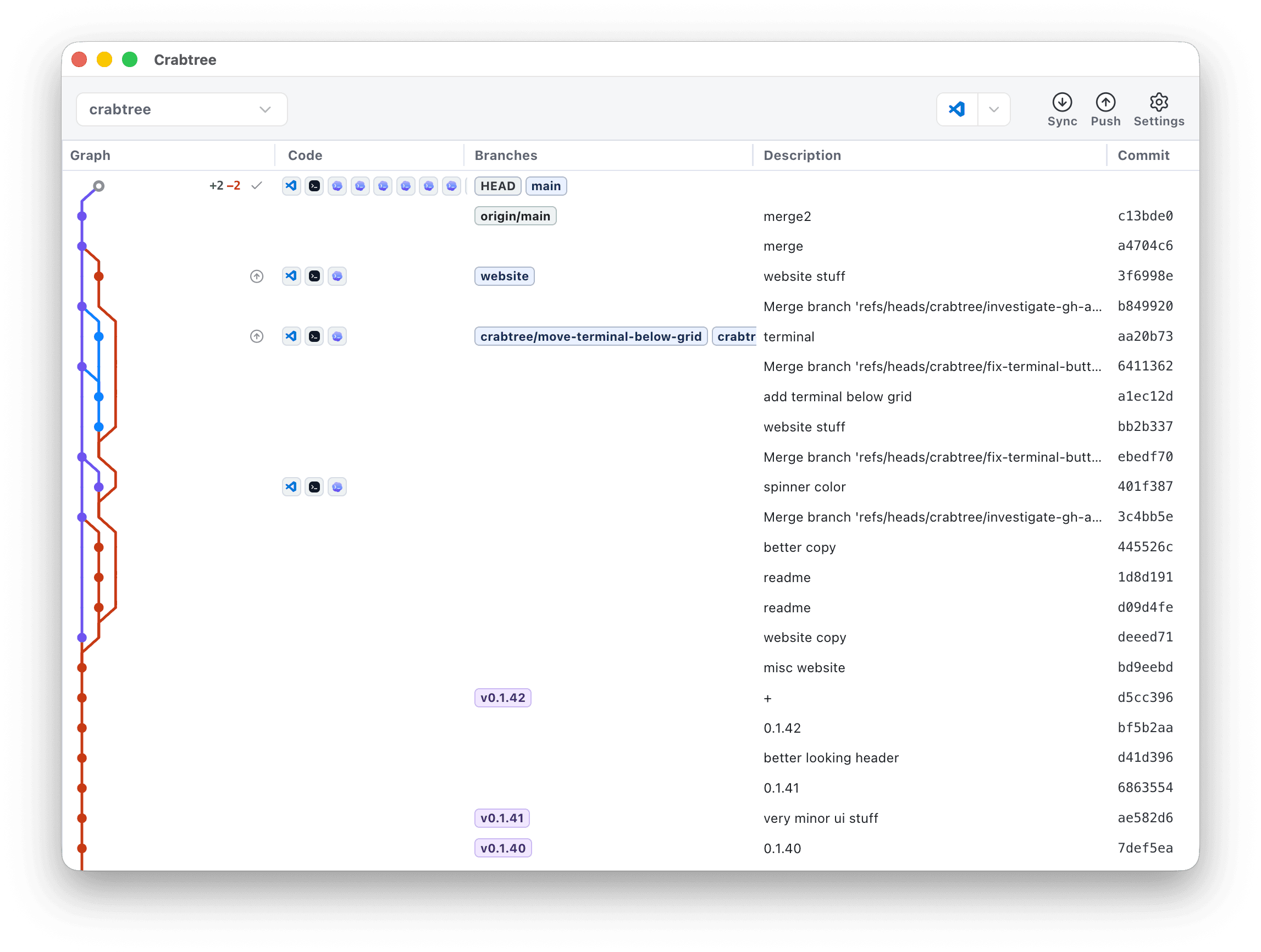Click commit hash 7def5ea
This screenshot has width=1261, height=952.
click(x=1144, y=848)
